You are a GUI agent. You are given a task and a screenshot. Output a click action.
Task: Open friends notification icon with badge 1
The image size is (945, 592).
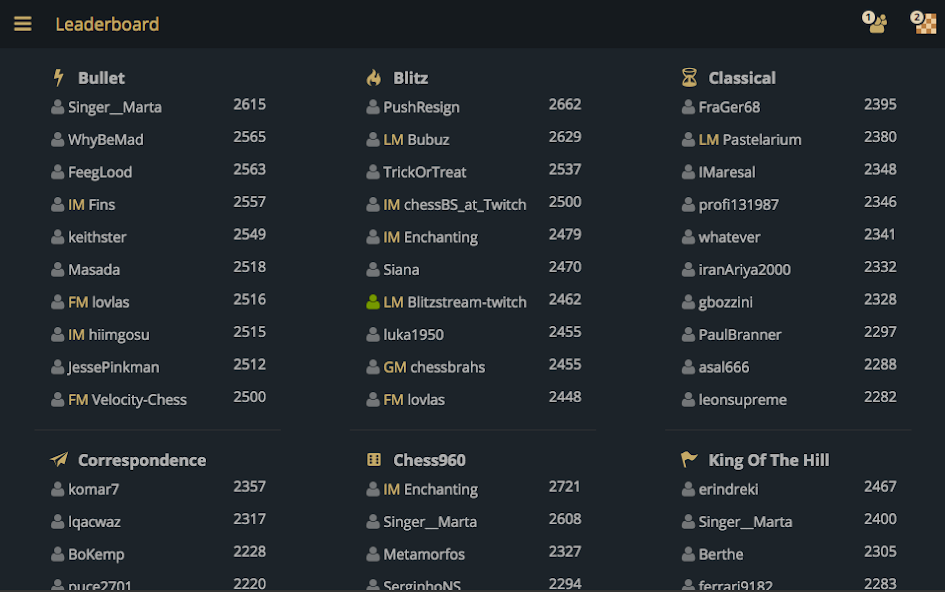(x=874, y=22)
